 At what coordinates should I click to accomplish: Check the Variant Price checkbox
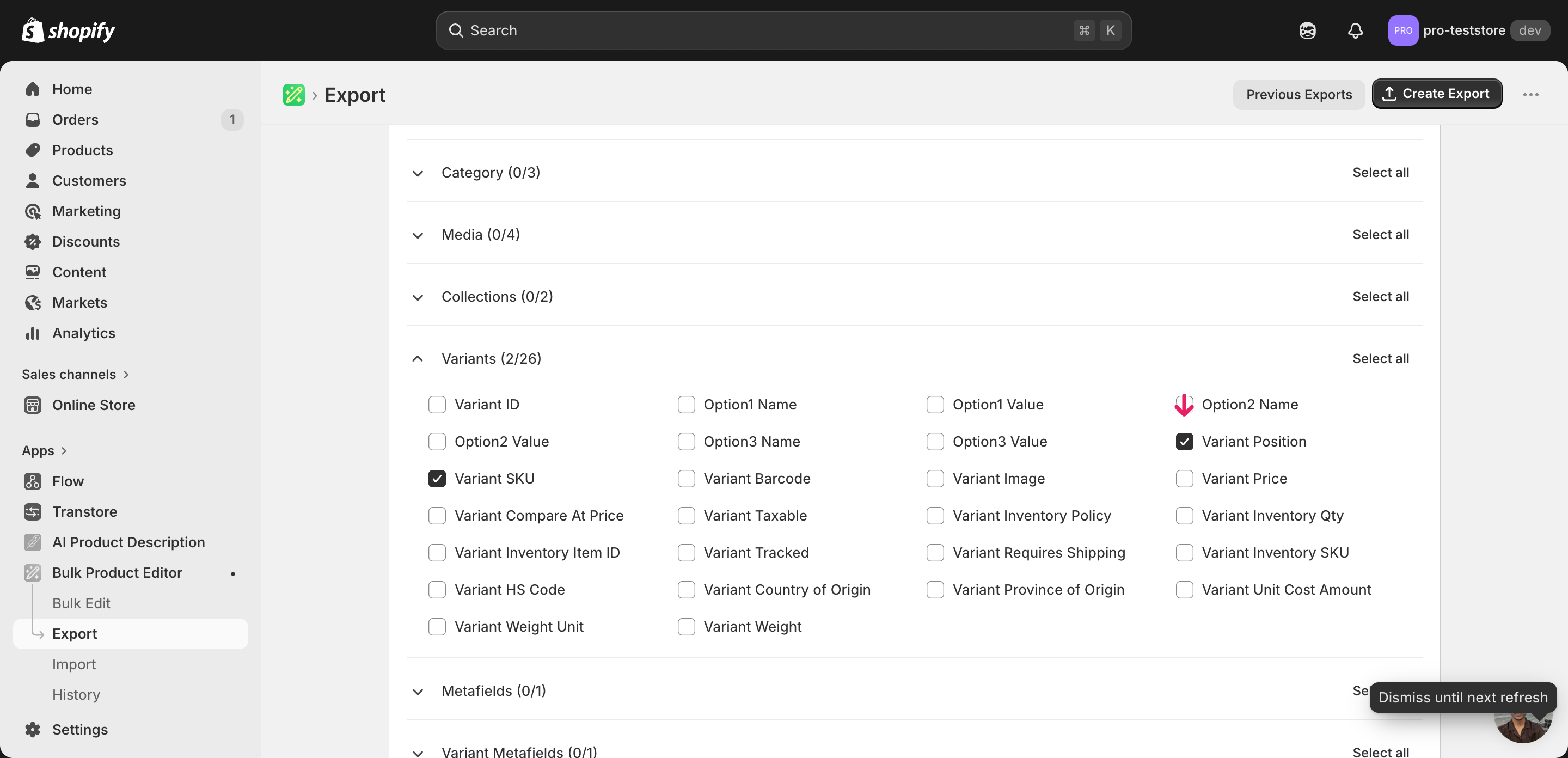(x=1184, y=479)
